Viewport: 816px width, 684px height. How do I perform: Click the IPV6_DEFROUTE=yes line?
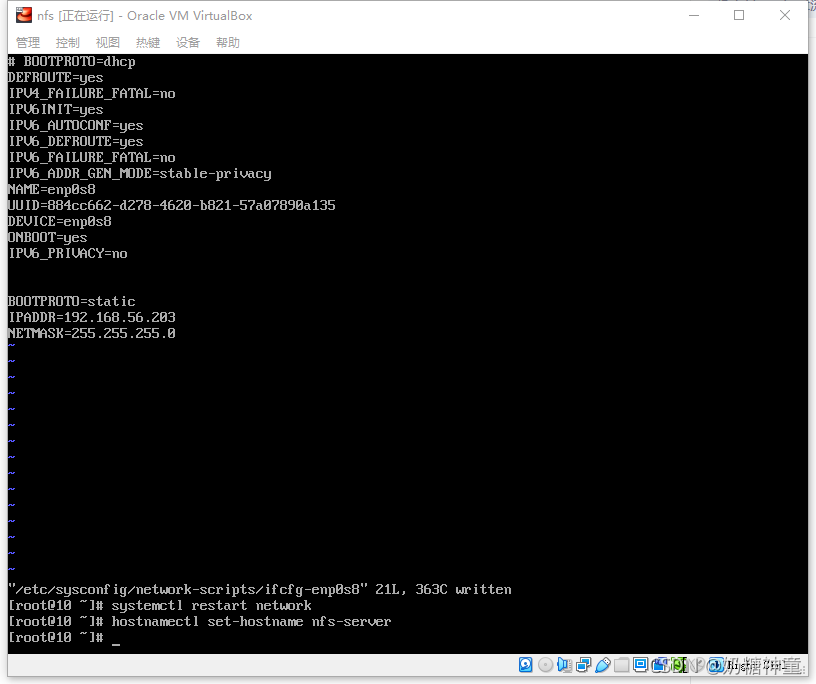76,141
